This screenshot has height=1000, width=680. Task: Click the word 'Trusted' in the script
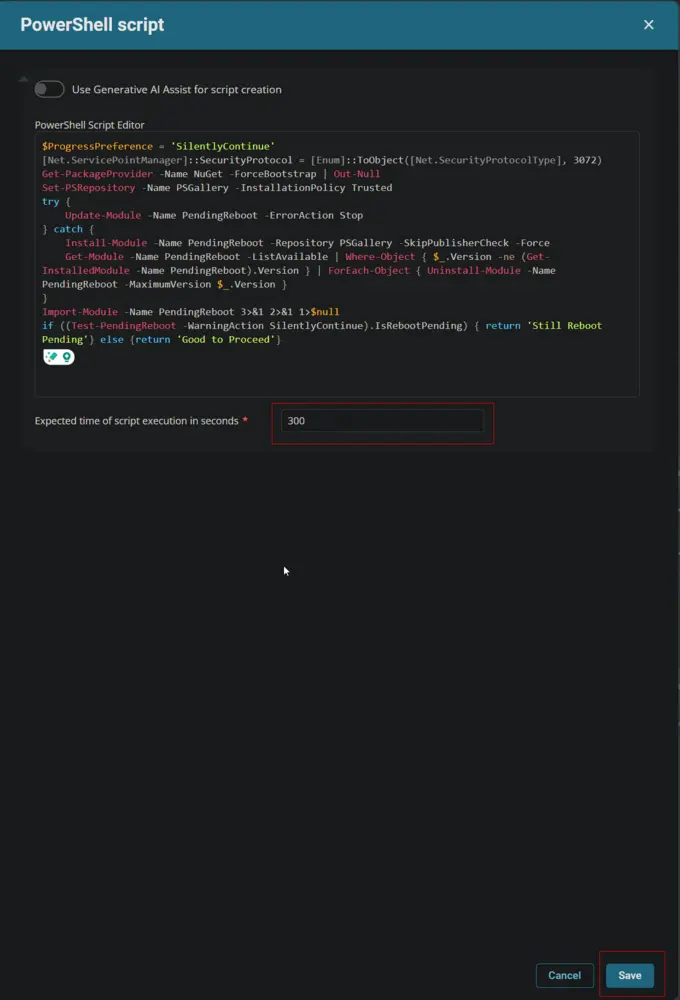[372, 188]
